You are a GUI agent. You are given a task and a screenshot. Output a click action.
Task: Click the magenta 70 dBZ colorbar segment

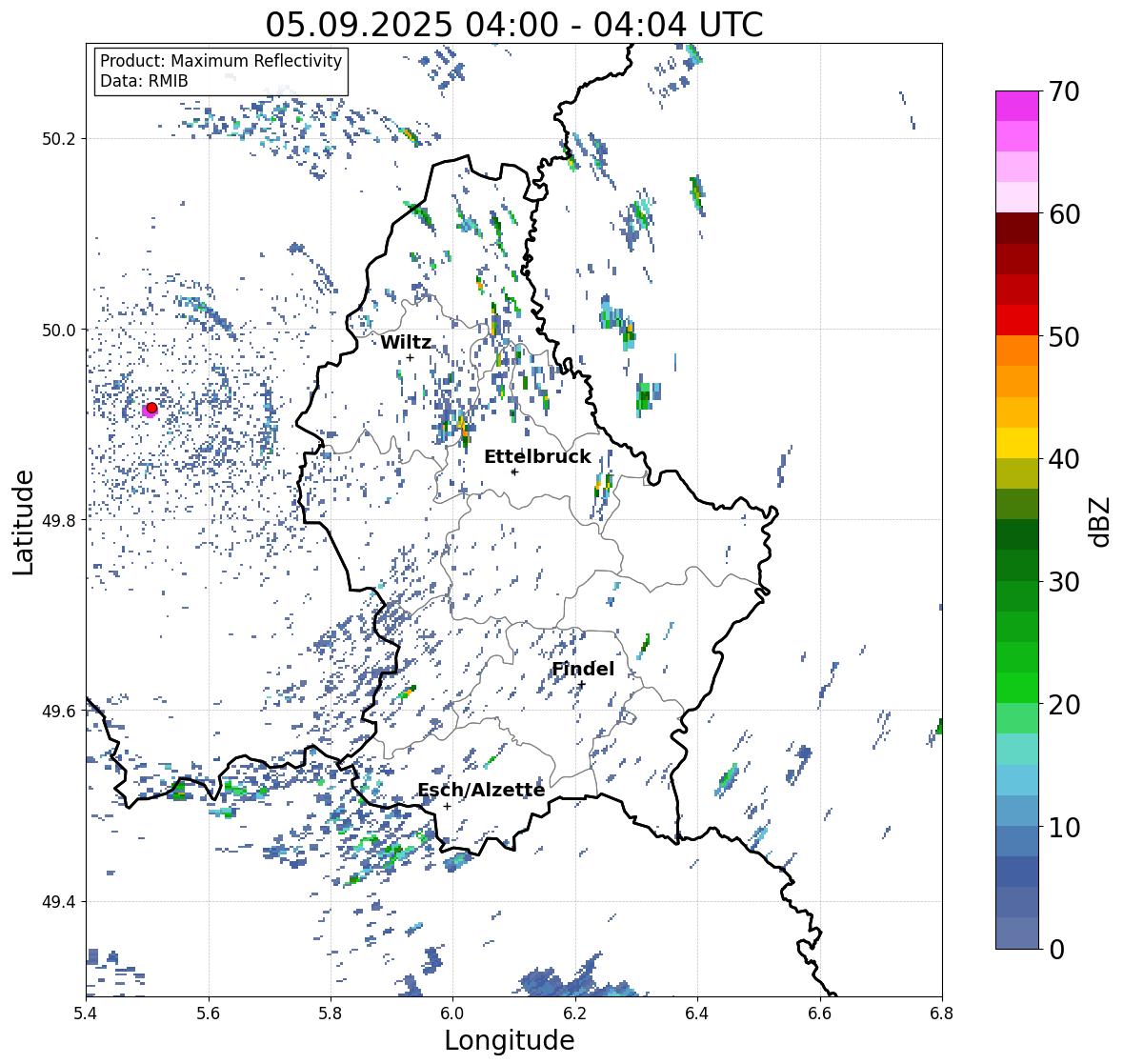[1016, 106]
